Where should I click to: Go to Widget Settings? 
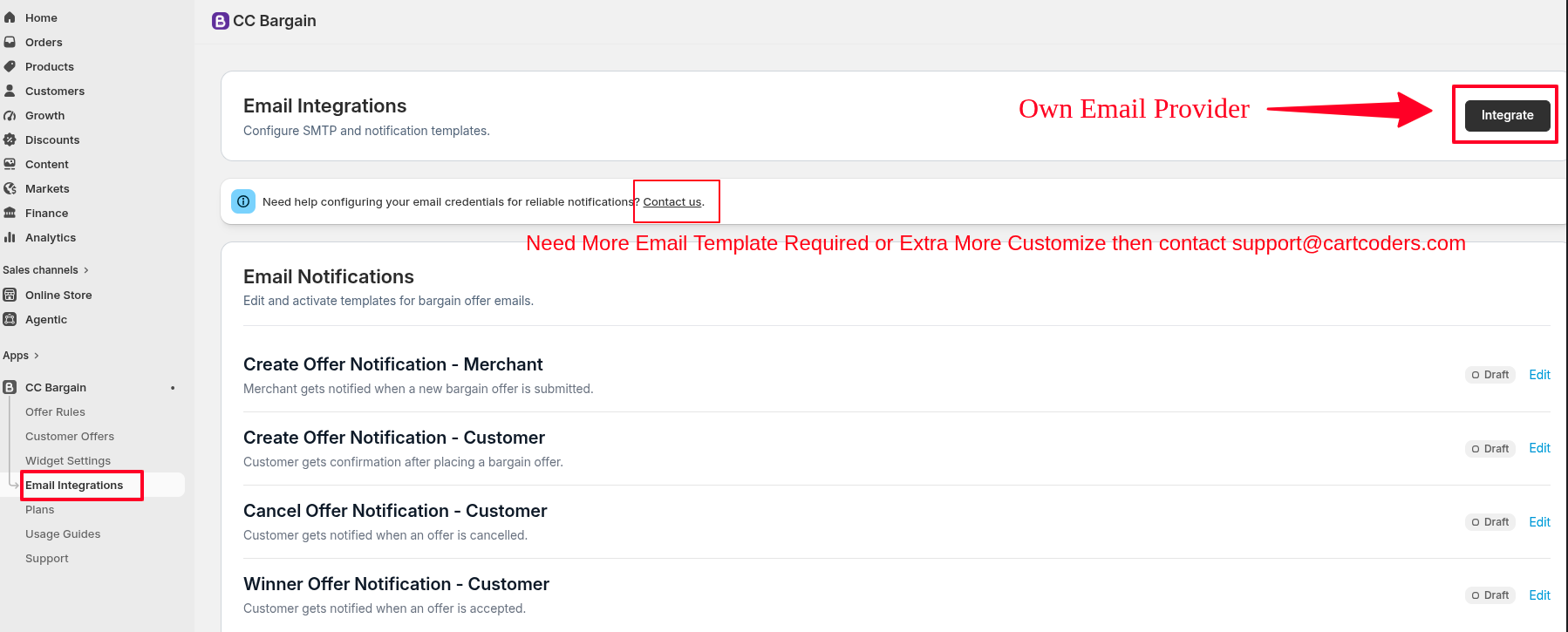pos(68,461)
